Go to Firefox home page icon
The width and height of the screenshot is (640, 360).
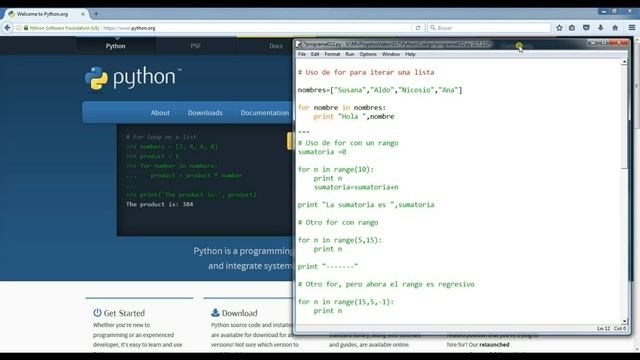[615, 28]
